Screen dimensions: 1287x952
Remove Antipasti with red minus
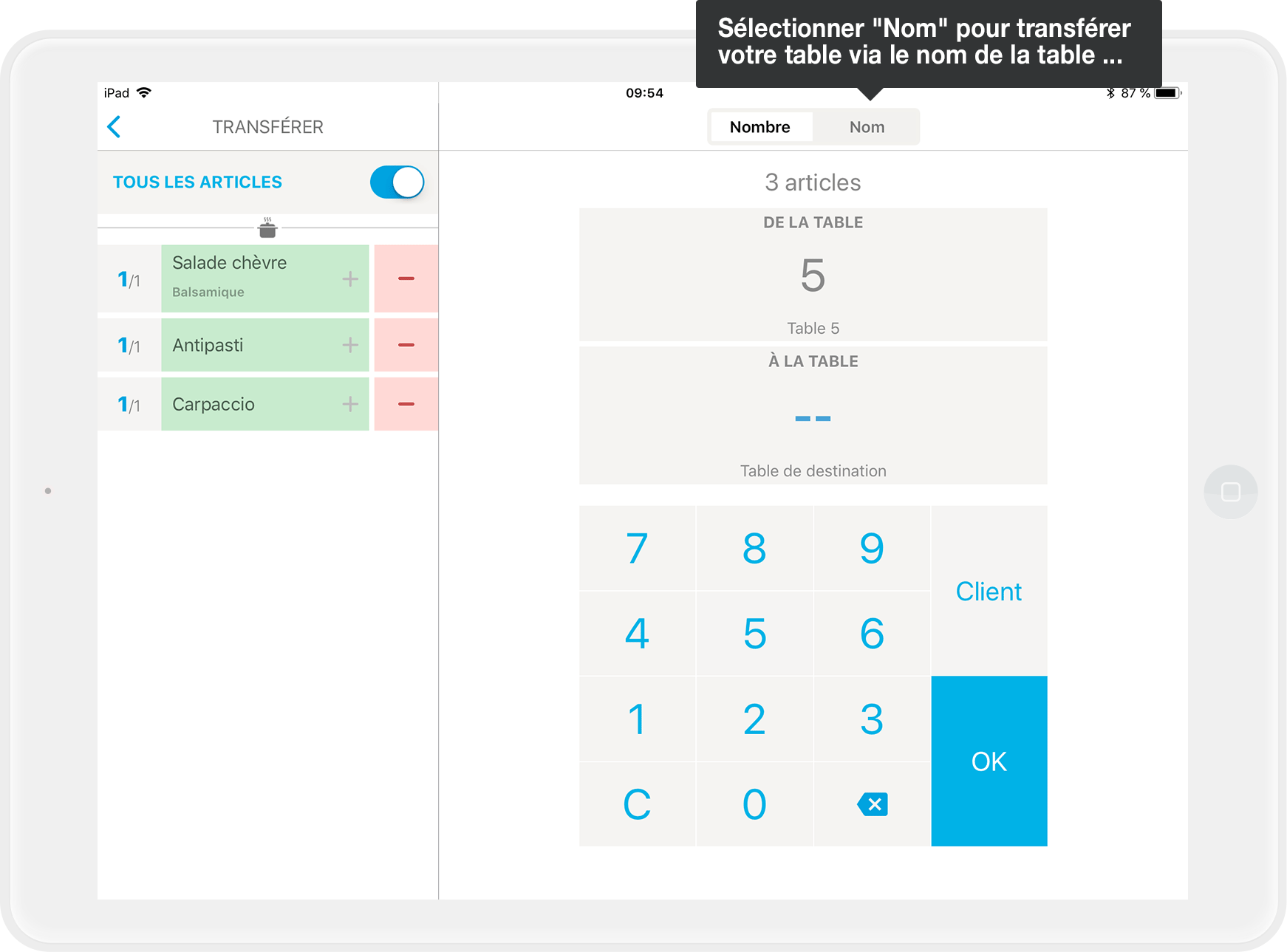click(406, 345)
